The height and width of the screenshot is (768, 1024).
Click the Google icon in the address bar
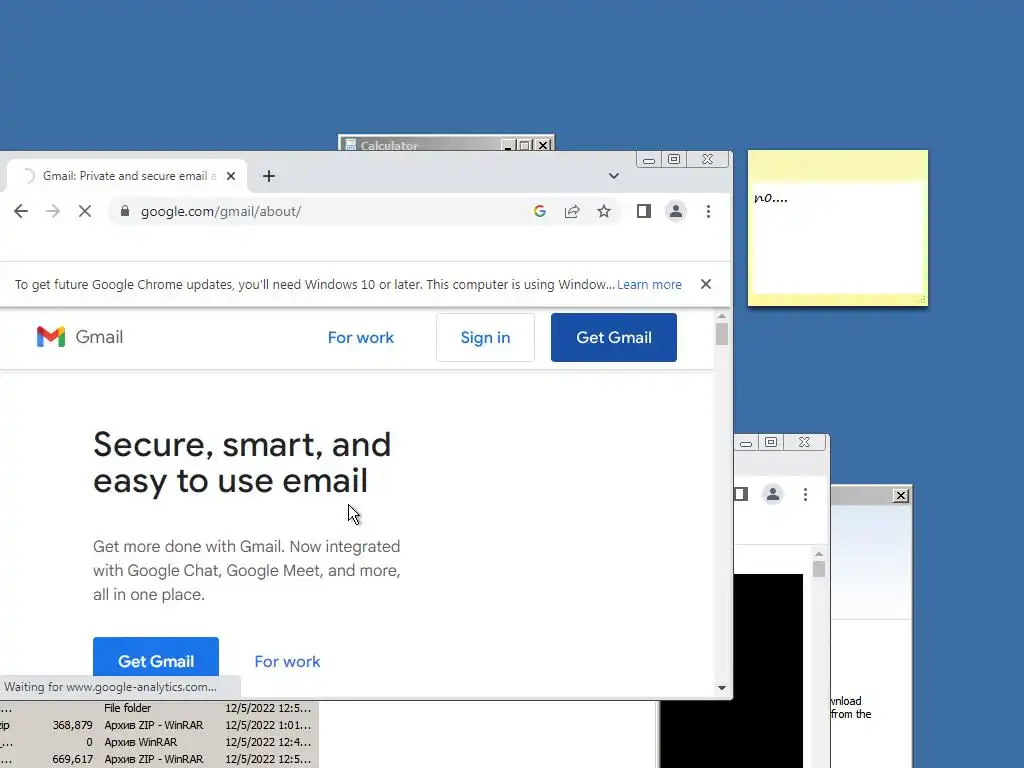pos(539,211)
